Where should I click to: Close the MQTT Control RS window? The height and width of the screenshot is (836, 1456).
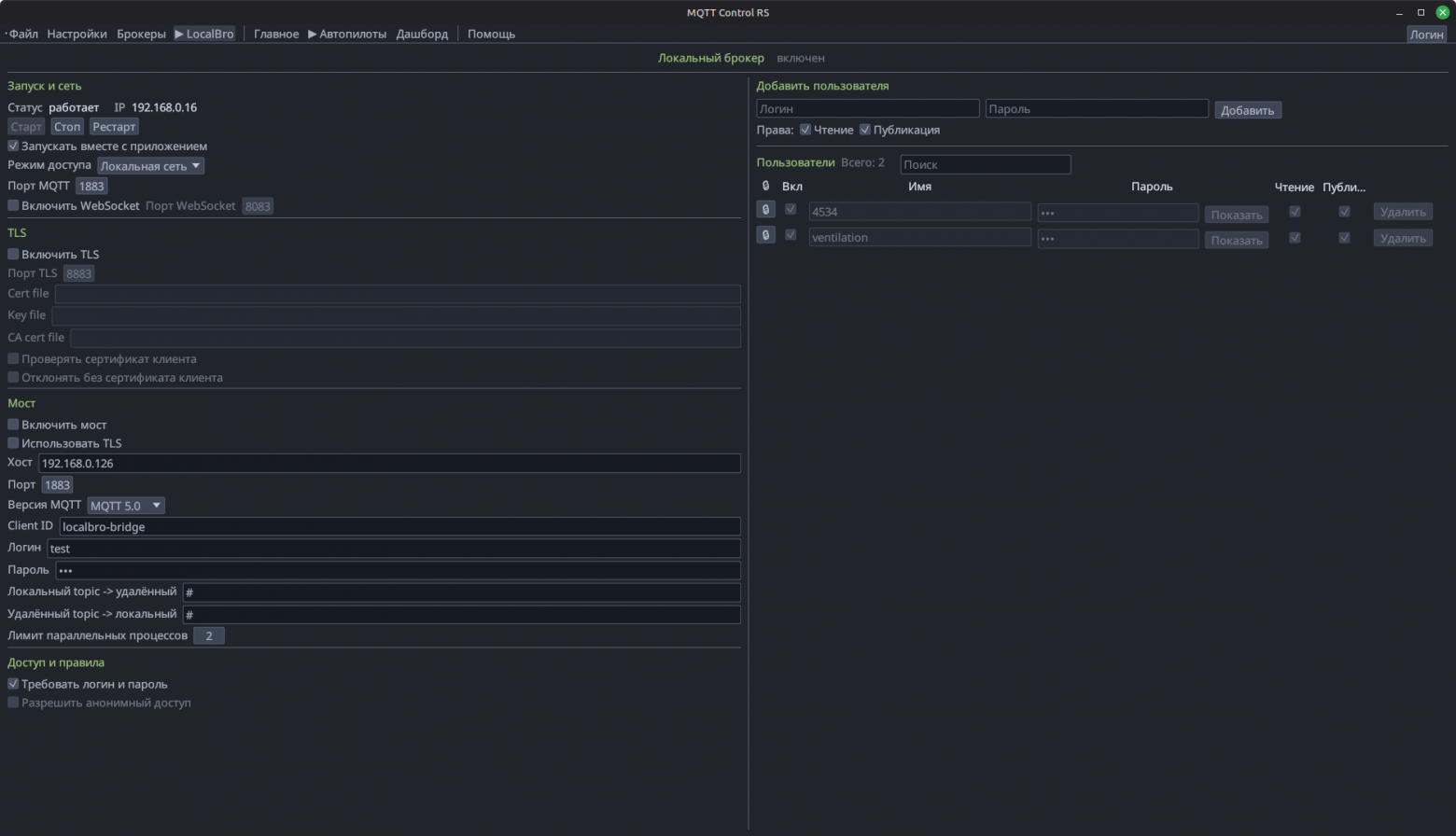pyautogui.click(x=1442, y=12)
